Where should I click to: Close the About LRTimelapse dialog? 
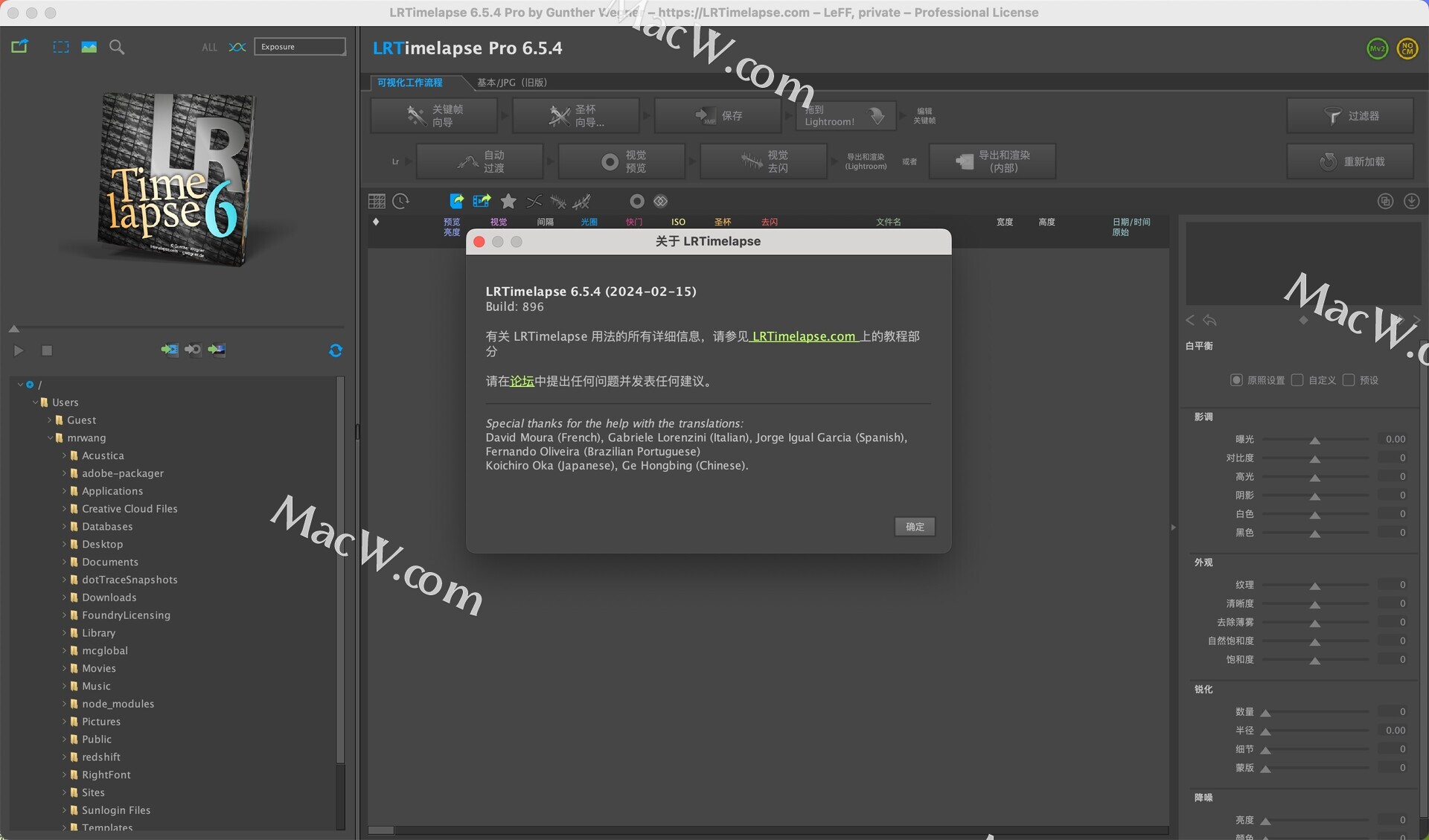tap(479, 242)
